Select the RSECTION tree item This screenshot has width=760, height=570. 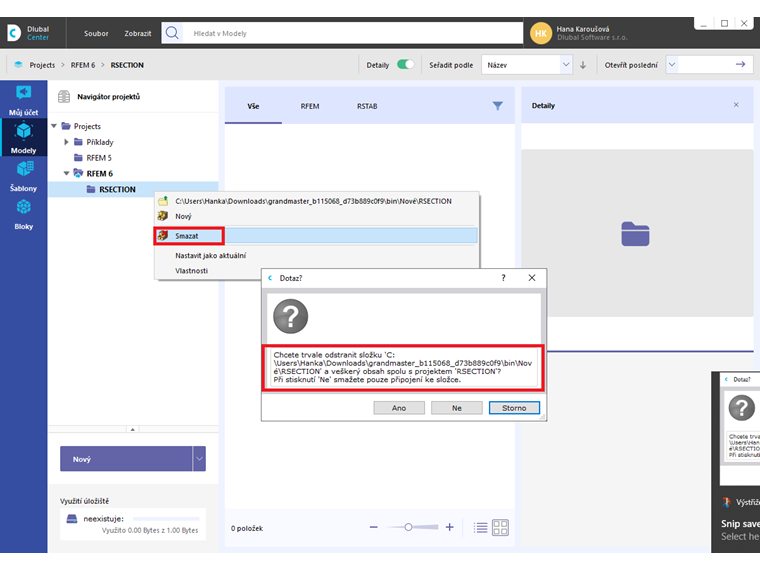coord(117,190)
